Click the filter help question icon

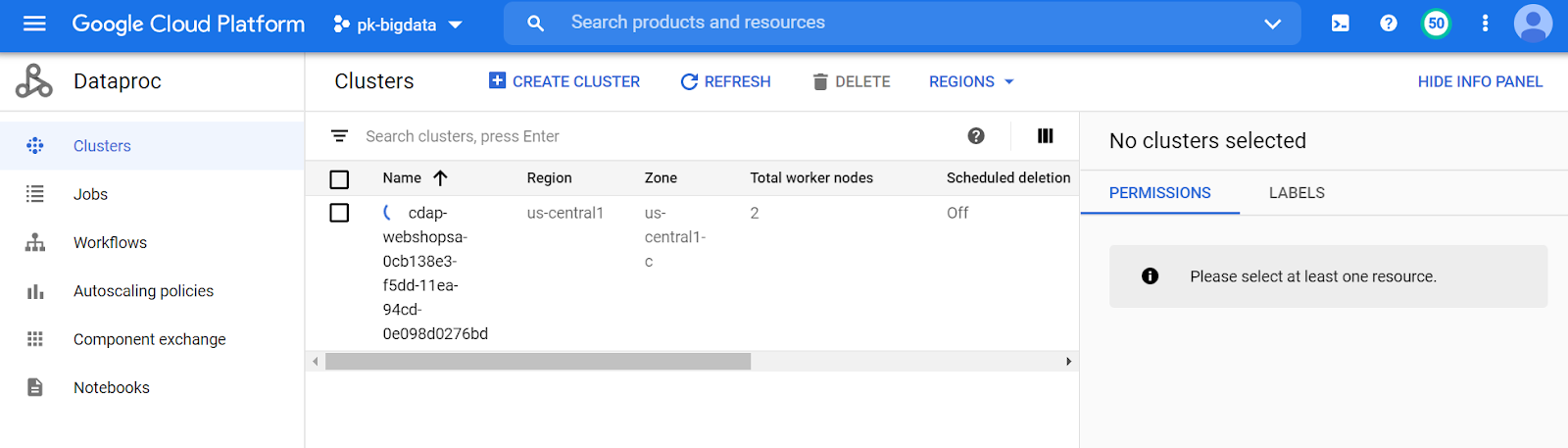click(976, 136)
